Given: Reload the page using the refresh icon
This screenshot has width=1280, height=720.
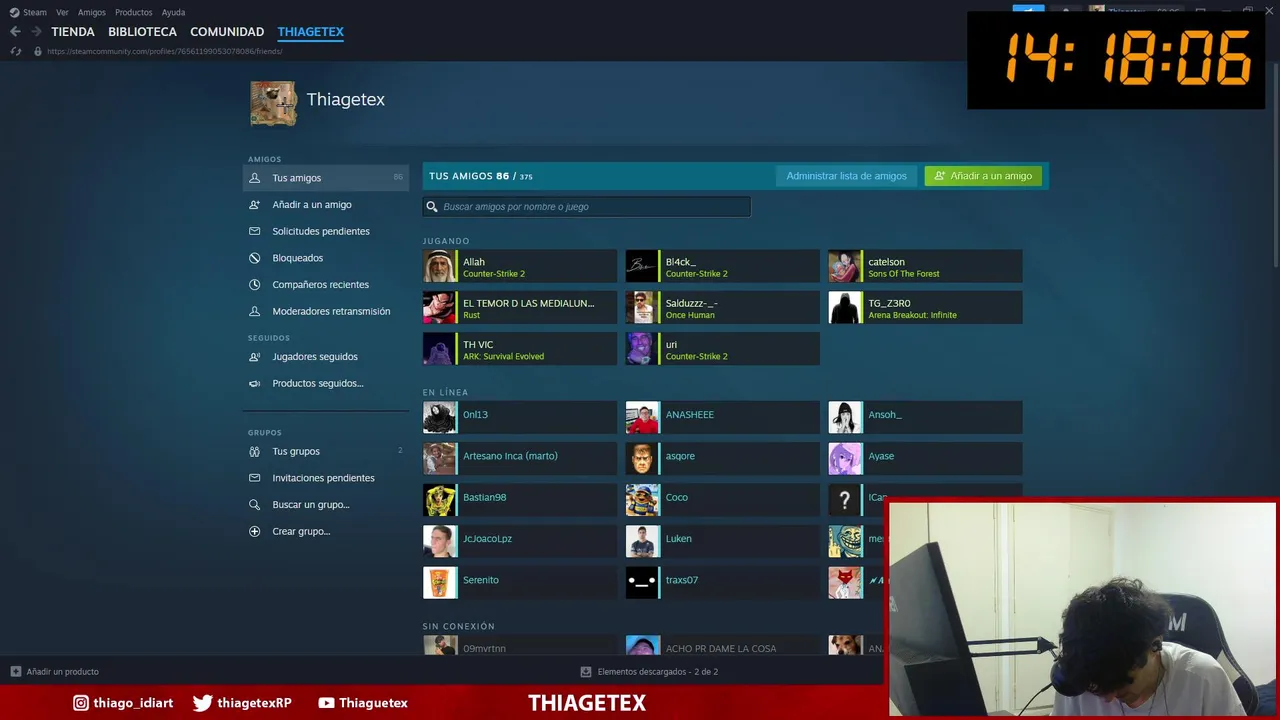Looking at the screenshot, I should [16, 51].
